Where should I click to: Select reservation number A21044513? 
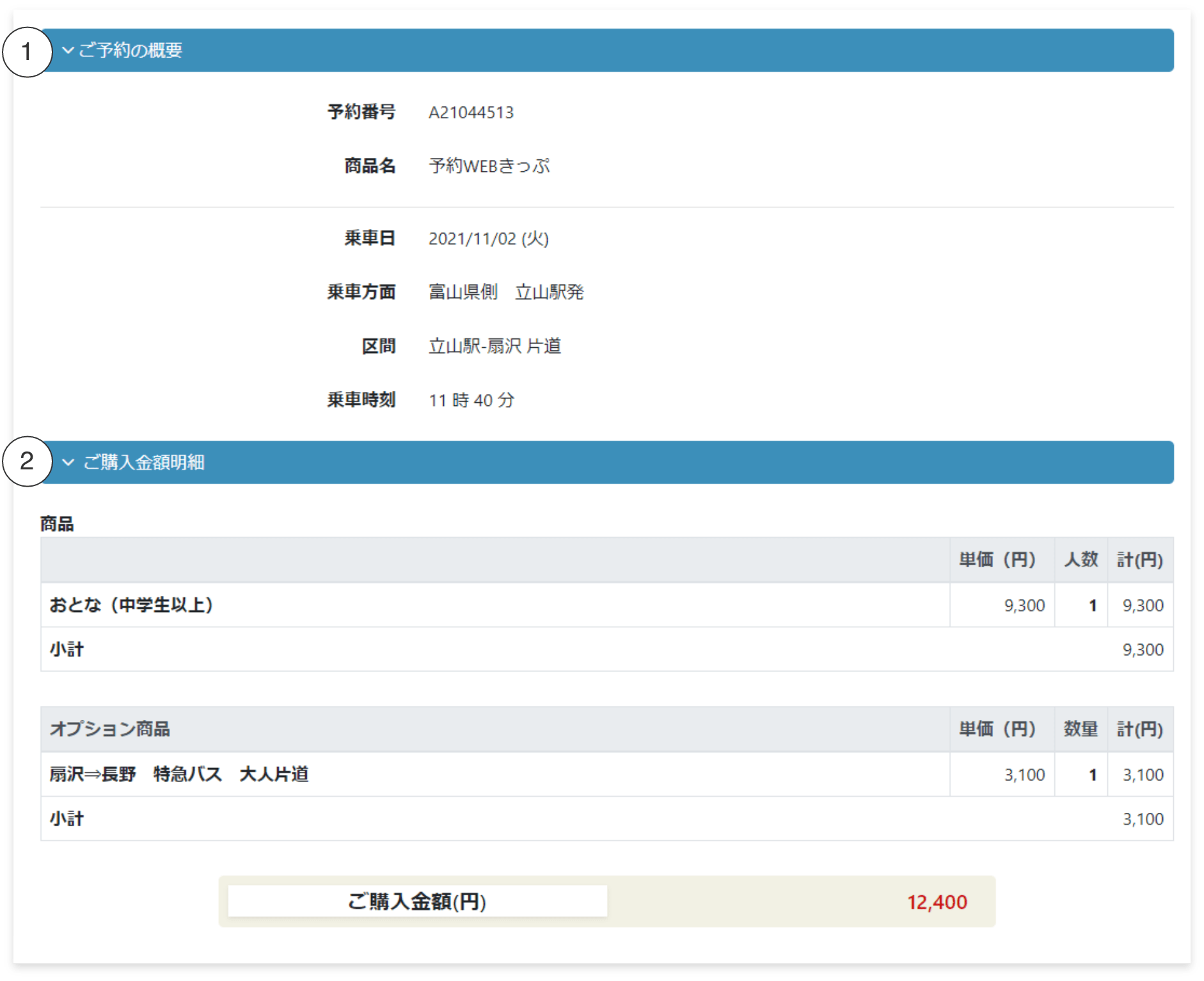click(471, 113)
